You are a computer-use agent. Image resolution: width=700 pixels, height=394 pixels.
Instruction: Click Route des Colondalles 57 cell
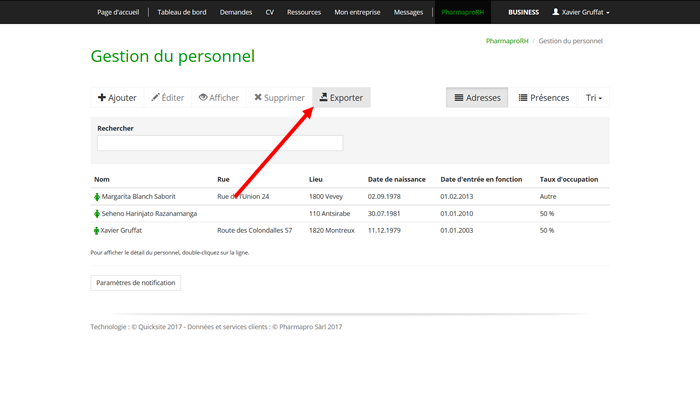tap(254, 230)
